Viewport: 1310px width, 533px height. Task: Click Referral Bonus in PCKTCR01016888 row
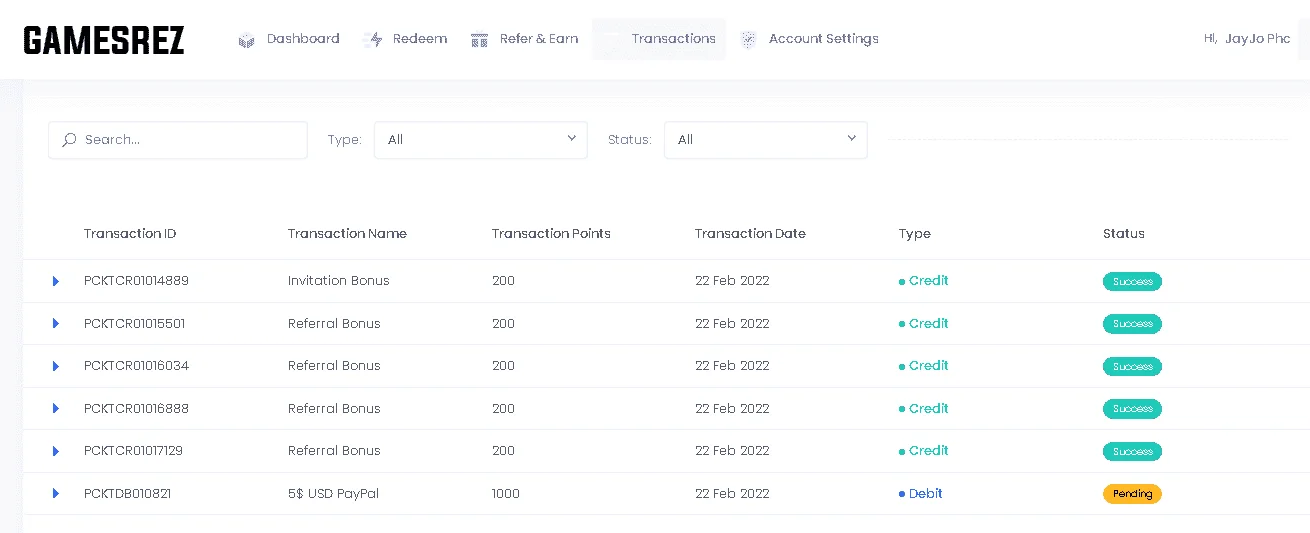(x=334, y=409)
